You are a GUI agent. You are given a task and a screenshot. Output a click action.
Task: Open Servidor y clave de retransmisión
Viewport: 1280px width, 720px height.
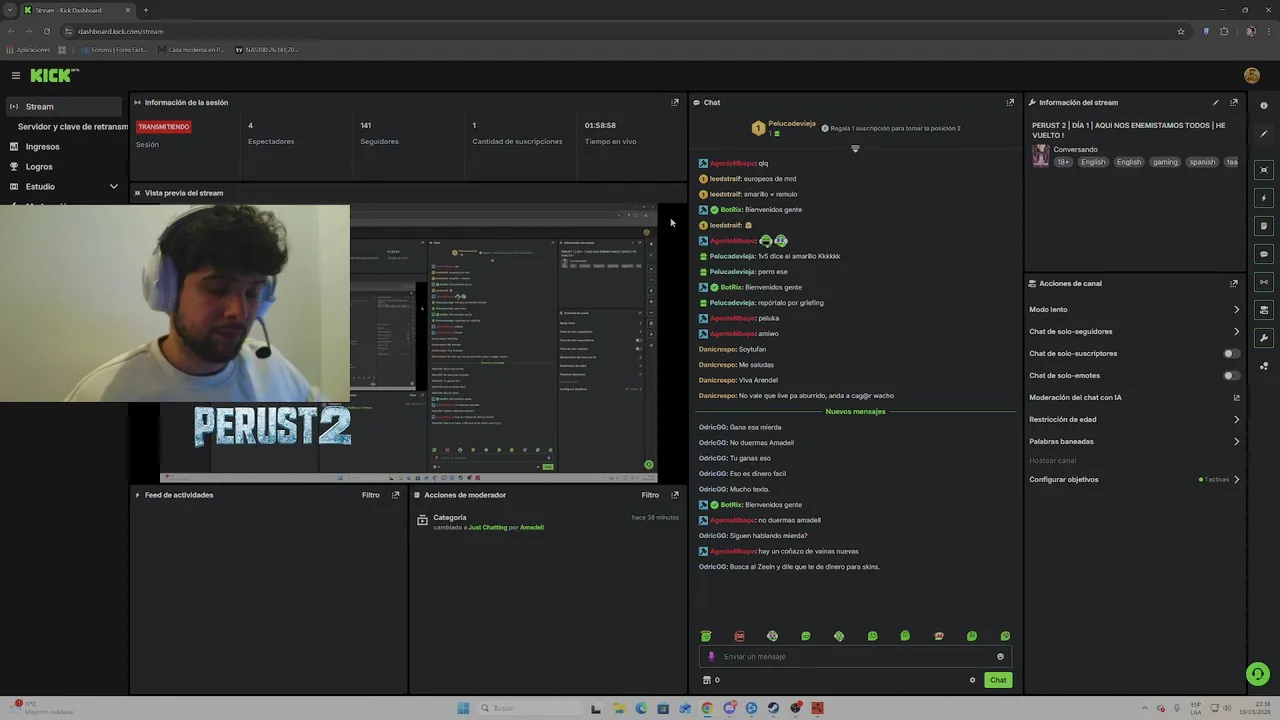(x=72, y=127)
